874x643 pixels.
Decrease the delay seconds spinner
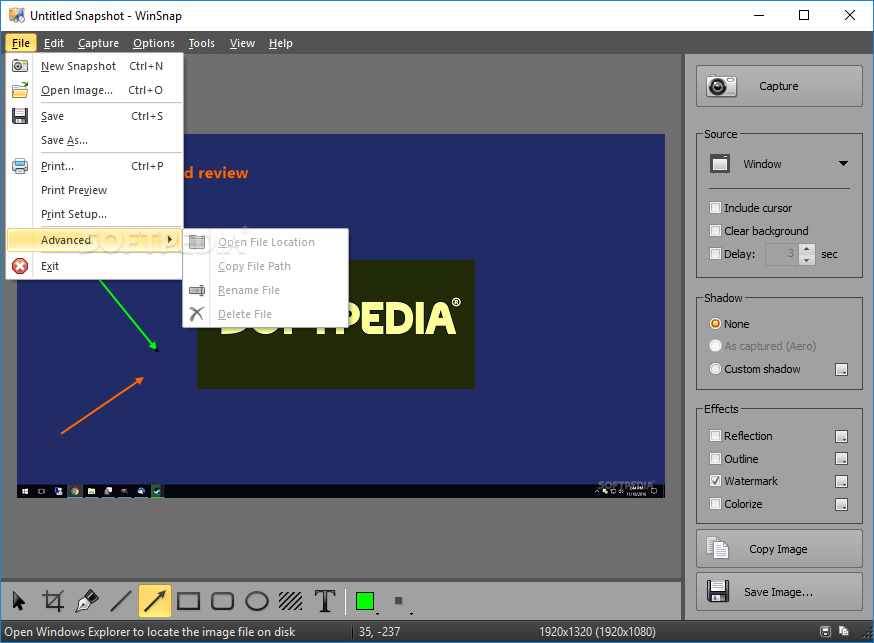coord(807,260)
